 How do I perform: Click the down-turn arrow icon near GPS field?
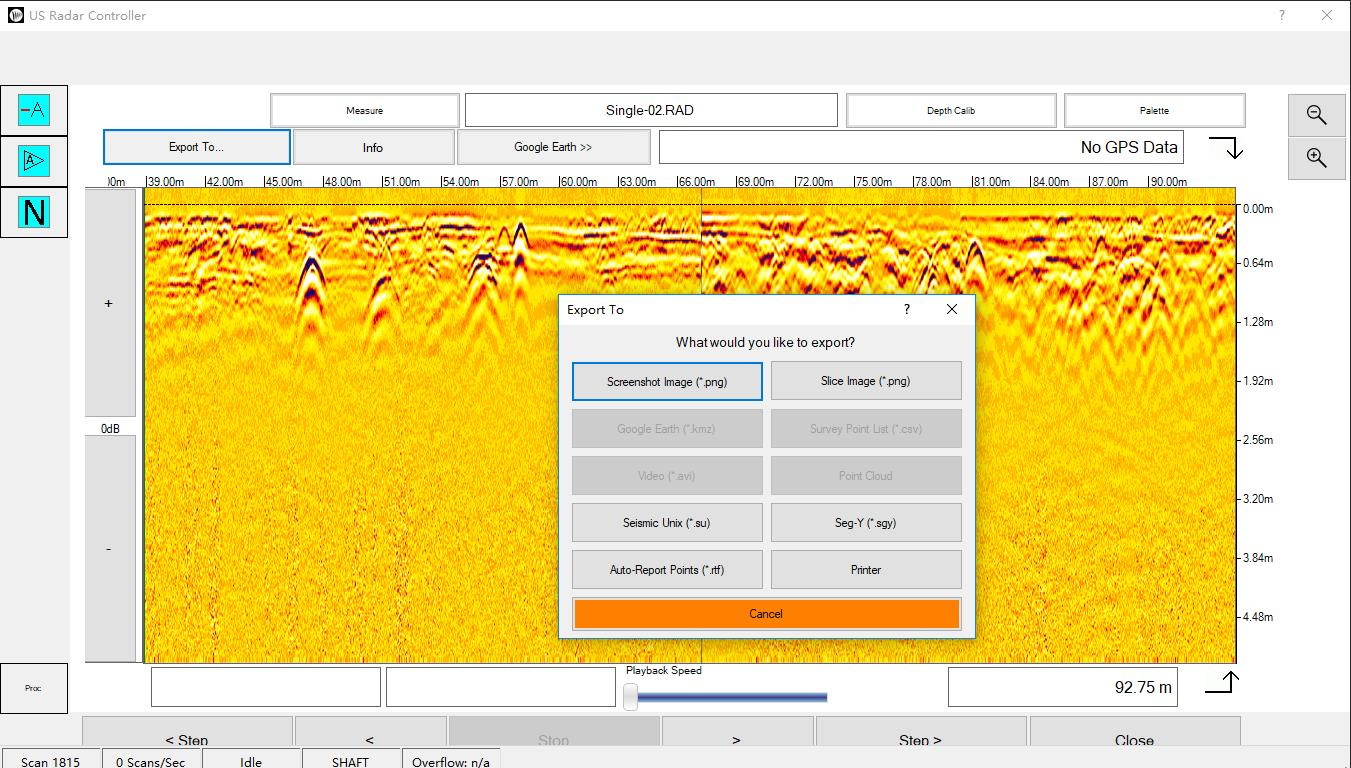pyautogui.click(x=1226, y=148)
